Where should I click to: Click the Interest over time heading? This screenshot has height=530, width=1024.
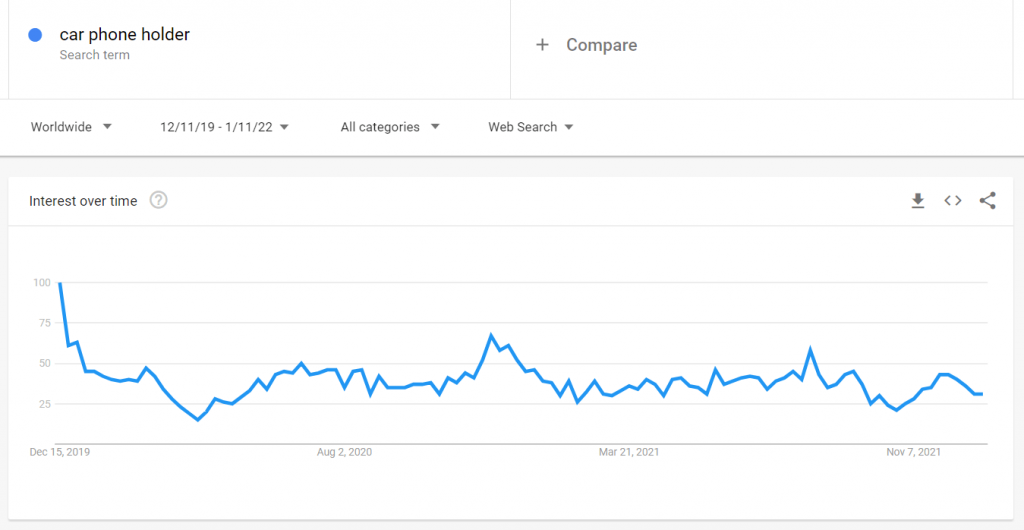pyautogui.click(x=83, y=201)
